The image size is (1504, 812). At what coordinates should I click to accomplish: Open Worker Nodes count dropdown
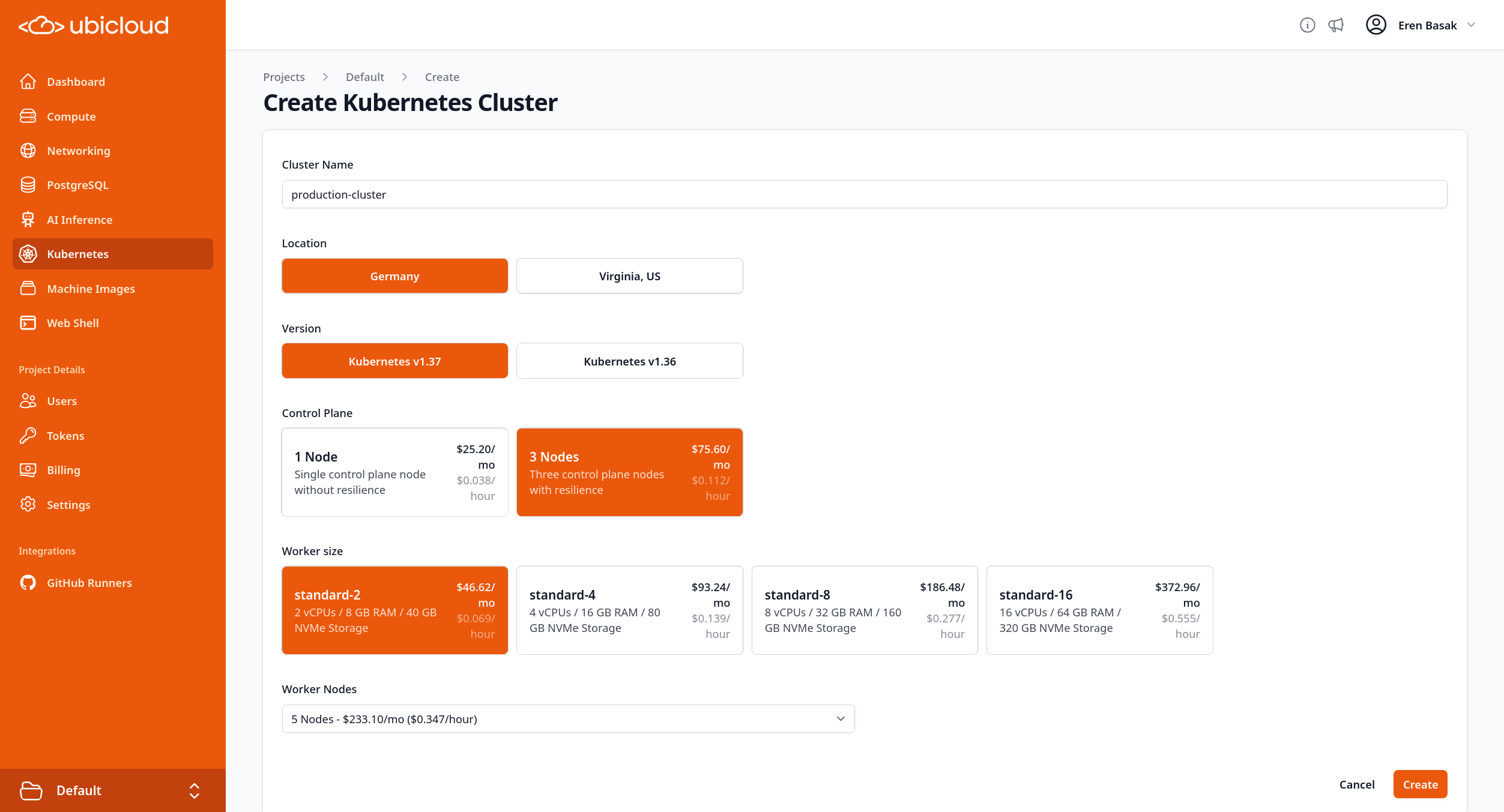tap(568, 719)
